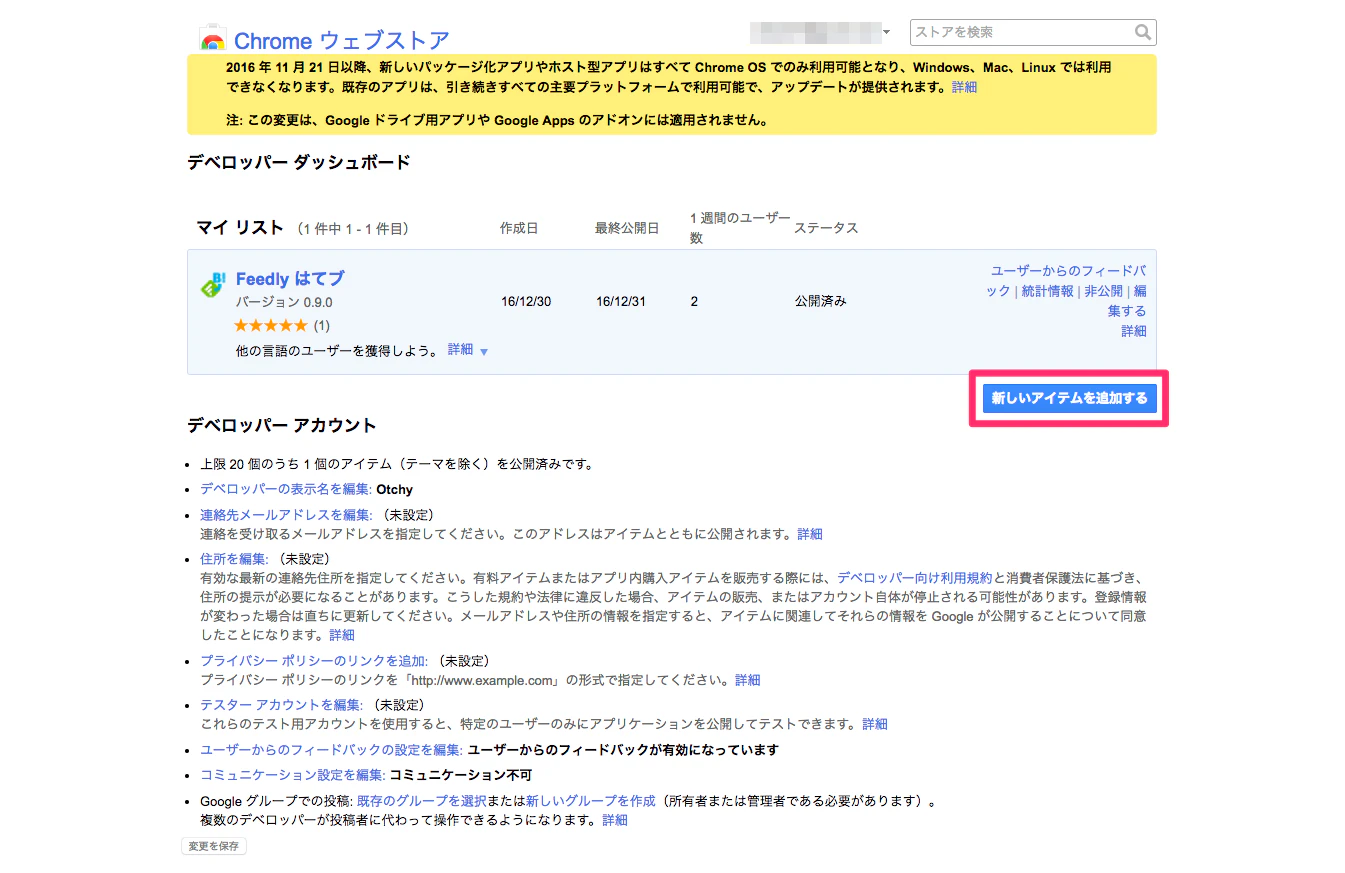Click the バージョン 0.9.0 text
Viewport: 1345px width, 873px height.
pyautogui.click(x=284, y=302)
